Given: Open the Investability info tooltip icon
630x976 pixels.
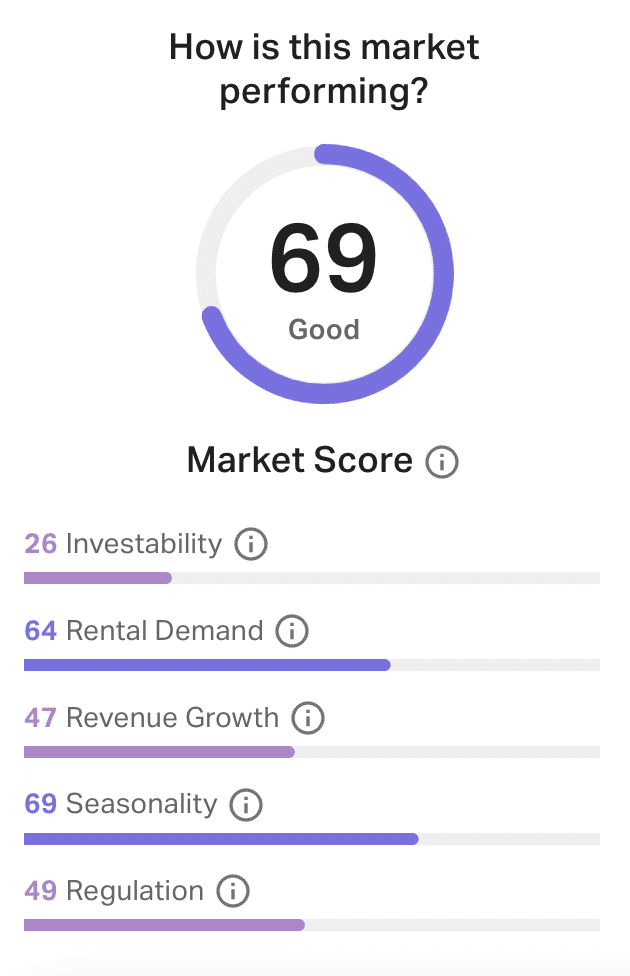Looking at the screenshot, I should (x=251, y=545).
